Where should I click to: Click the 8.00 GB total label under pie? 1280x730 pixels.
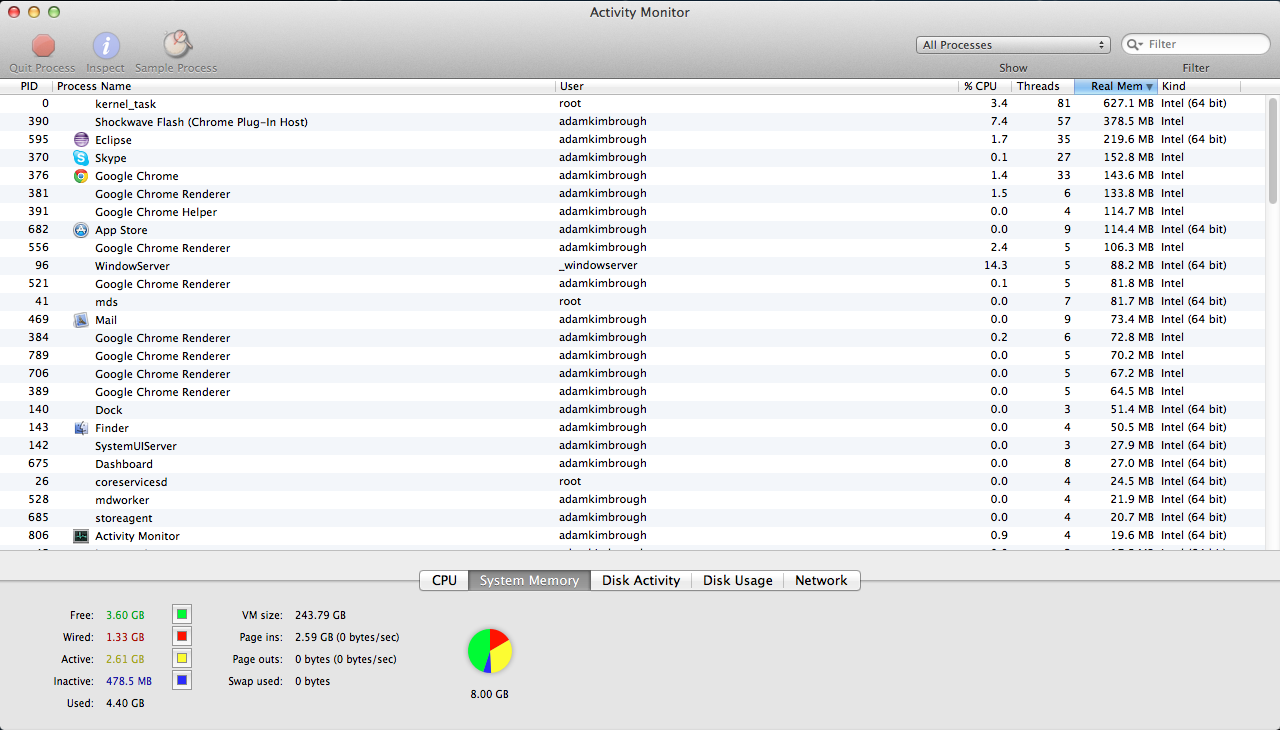490,694
